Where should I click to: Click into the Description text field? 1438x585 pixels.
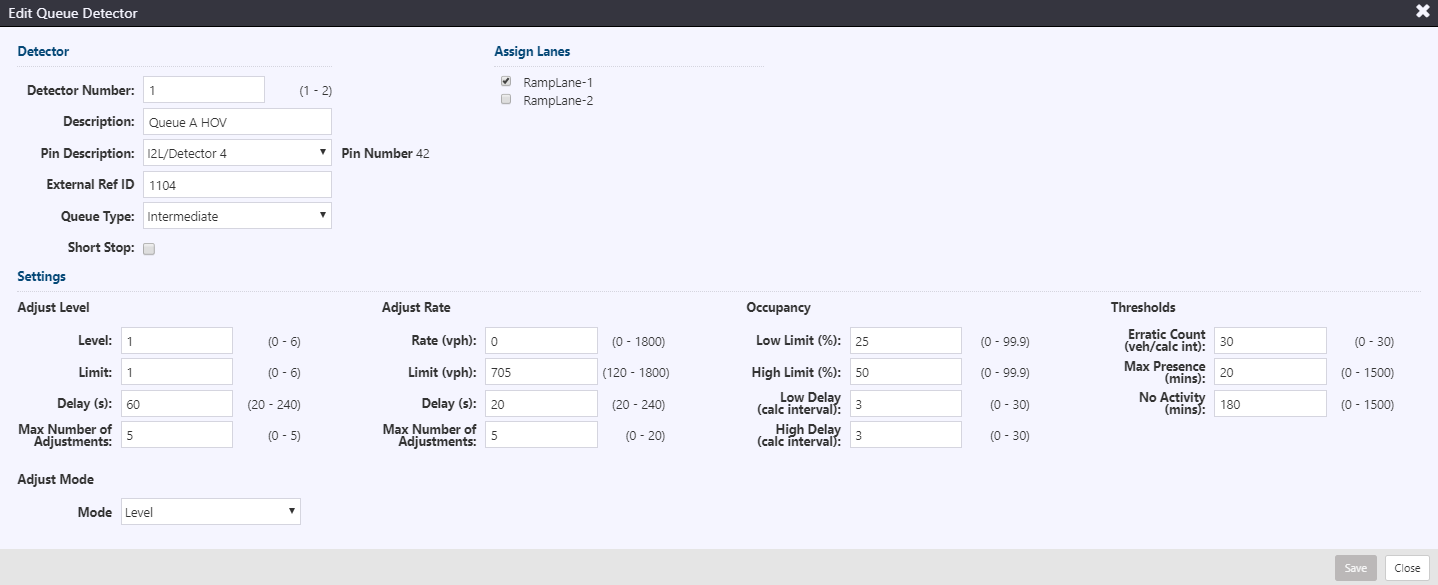coord(237,122)
